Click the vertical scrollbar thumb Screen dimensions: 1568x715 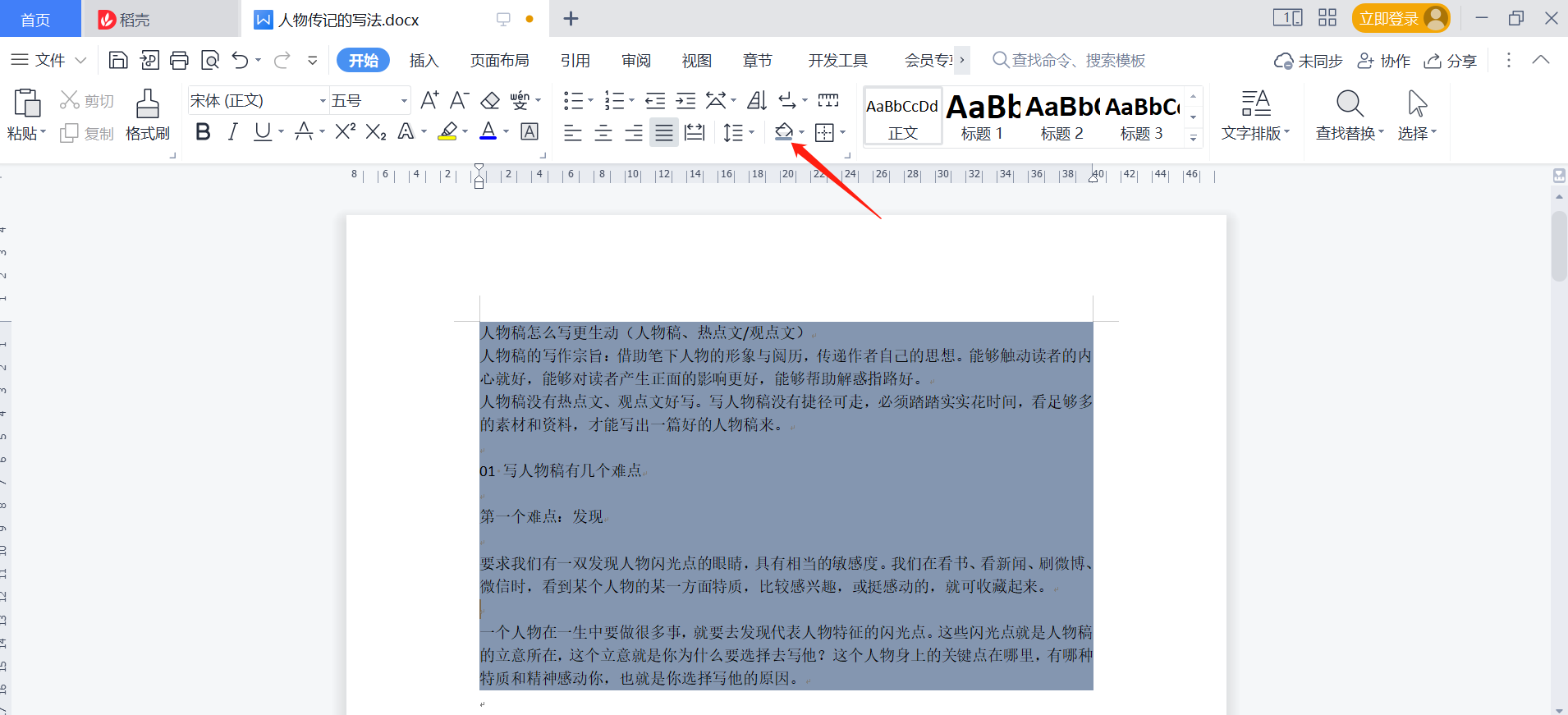click(1559, 246)
